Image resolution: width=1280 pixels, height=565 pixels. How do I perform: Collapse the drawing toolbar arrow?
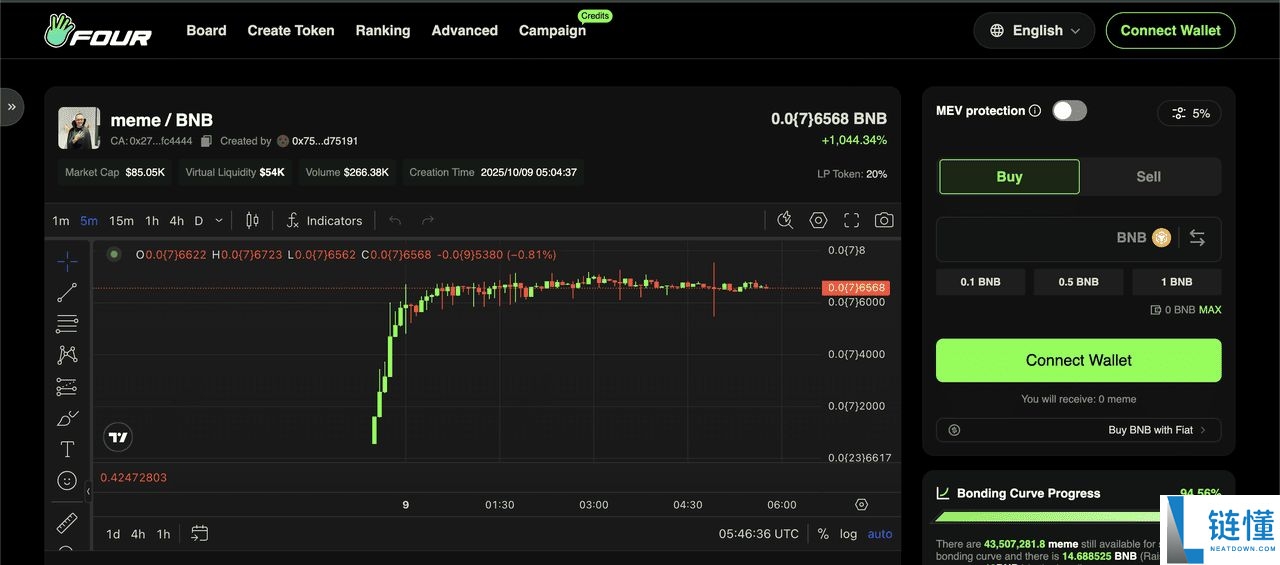pos(88,491)
